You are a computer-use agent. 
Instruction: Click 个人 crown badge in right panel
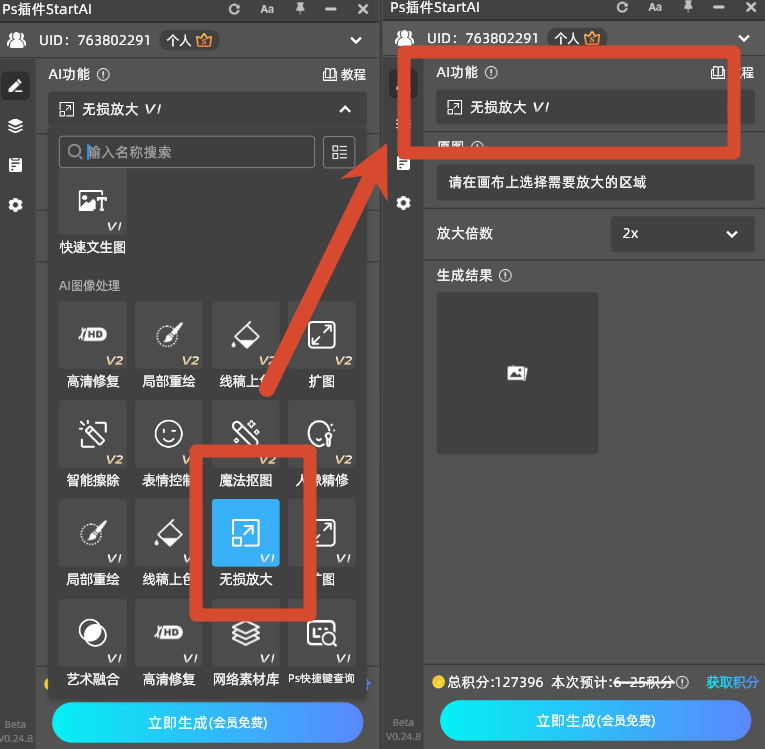[577, 38]
